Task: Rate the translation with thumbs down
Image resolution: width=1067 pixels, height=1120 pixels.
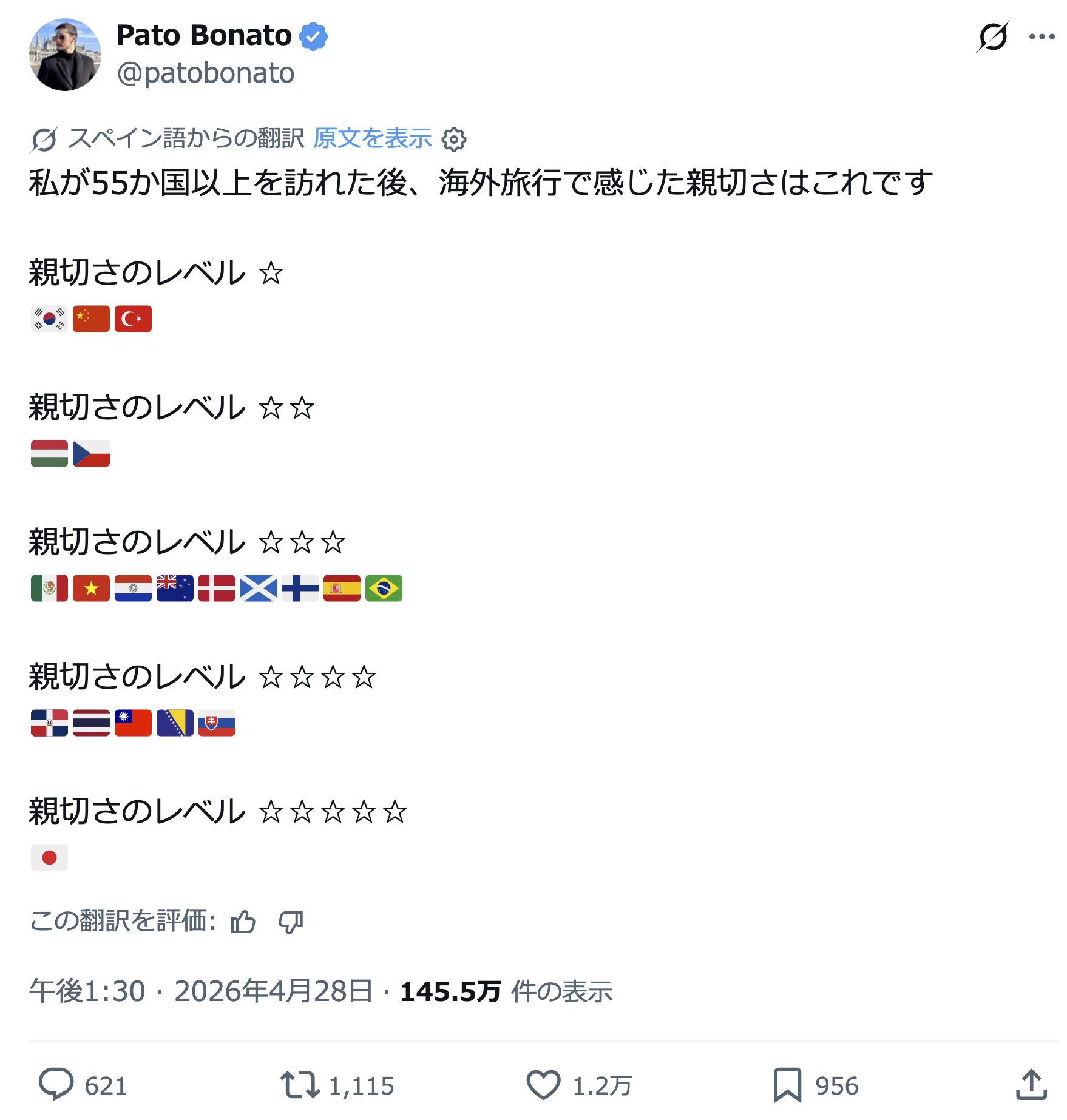Action: point(291,922)
